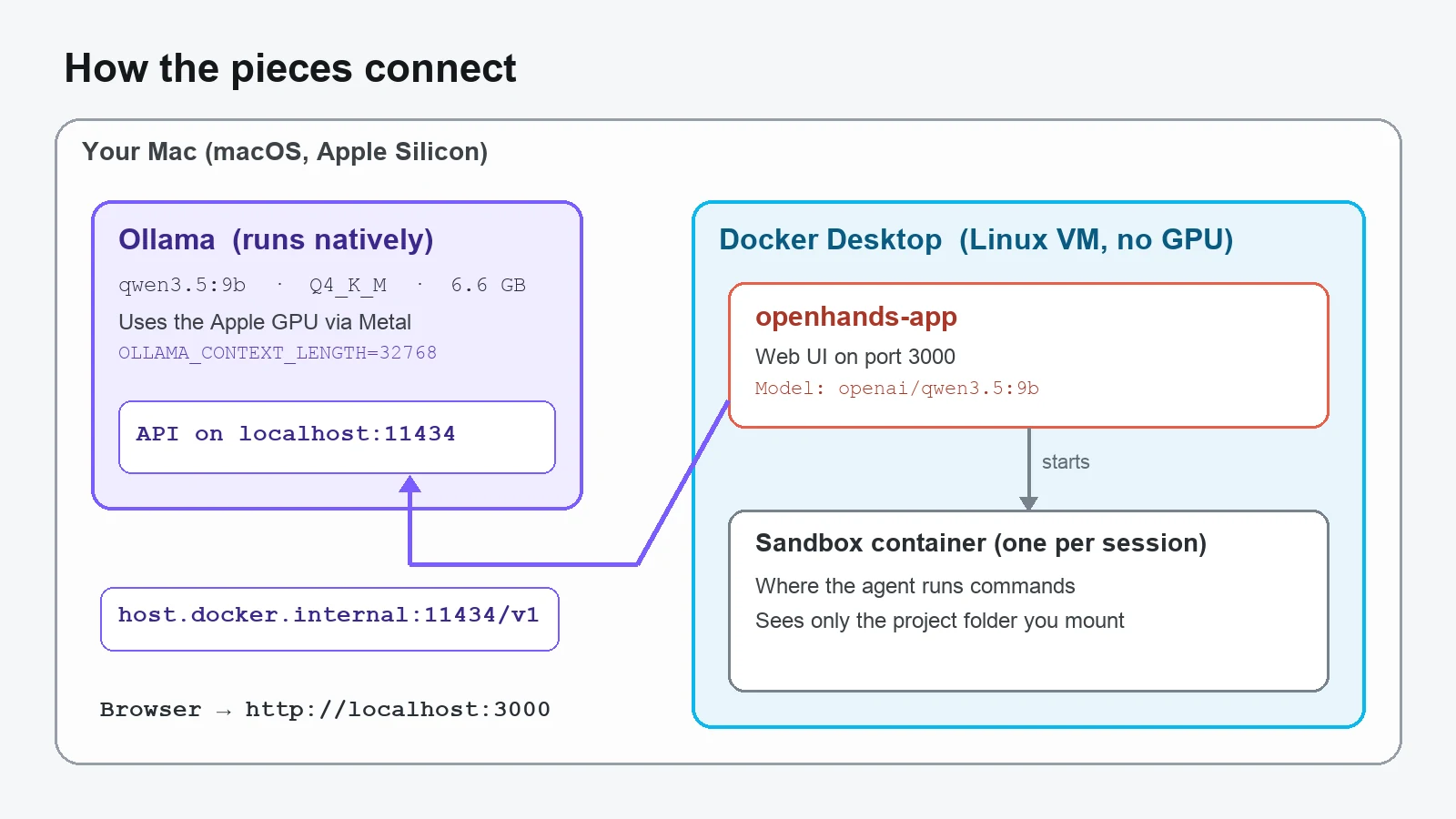The width and height of the screenshot is (1456, 819).
Task: Select 'Where the agent runs commands' line
Action: click(x=915, y=586)
